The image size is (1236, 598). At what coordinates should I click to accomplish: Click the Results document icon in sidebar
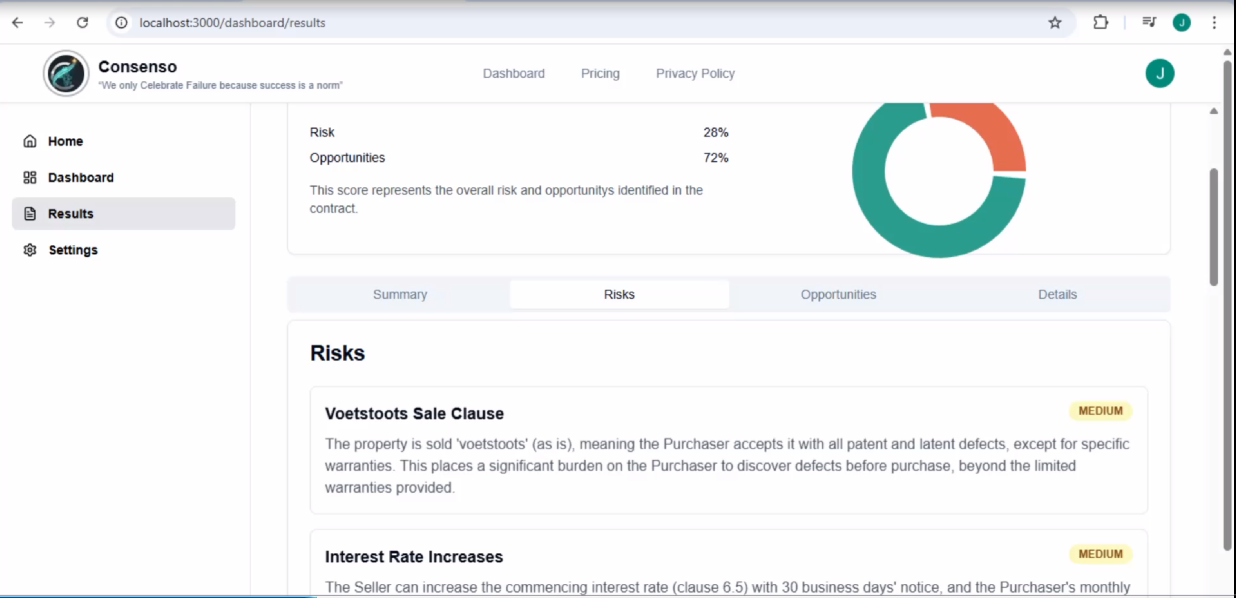(x=30, y=214)
